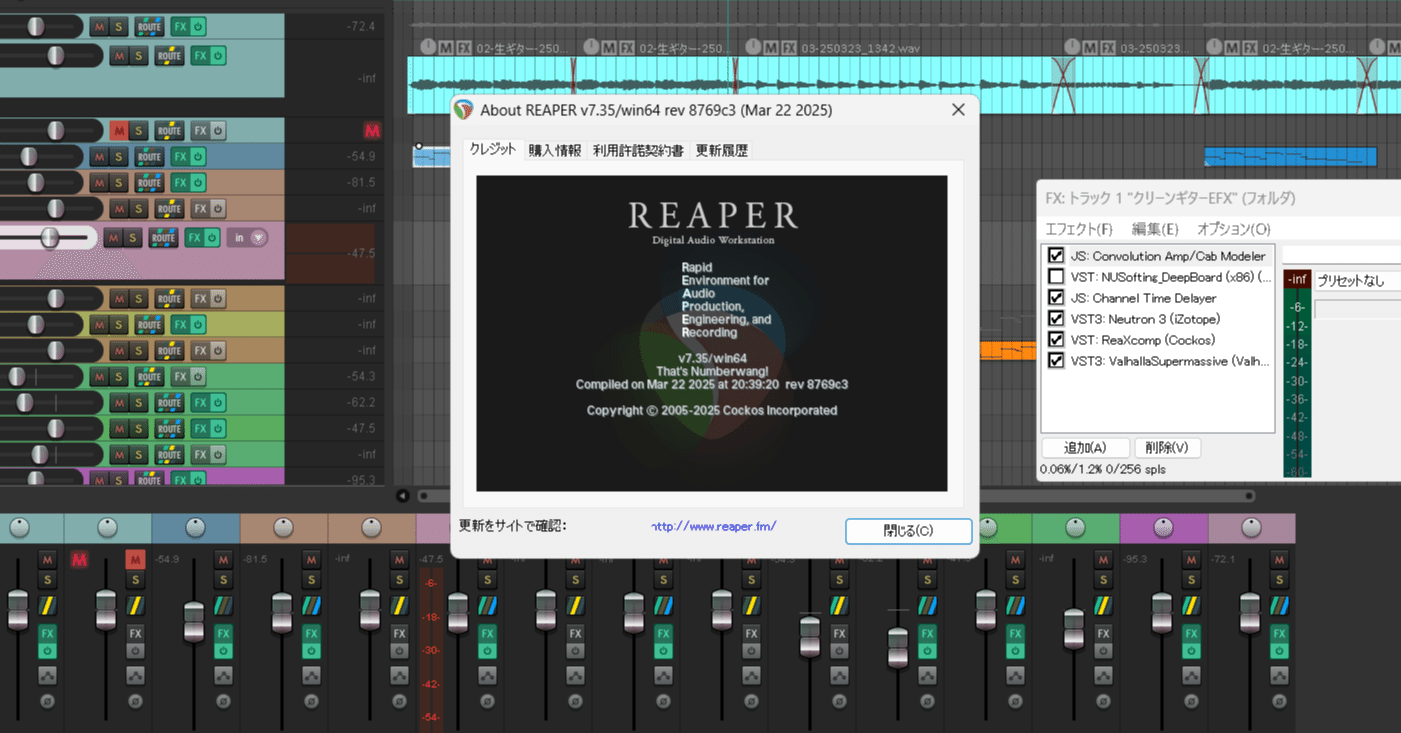Click the ROUTE icon on track 1
This screenshot has height=733, width=1401.
(x=148, y=26)
